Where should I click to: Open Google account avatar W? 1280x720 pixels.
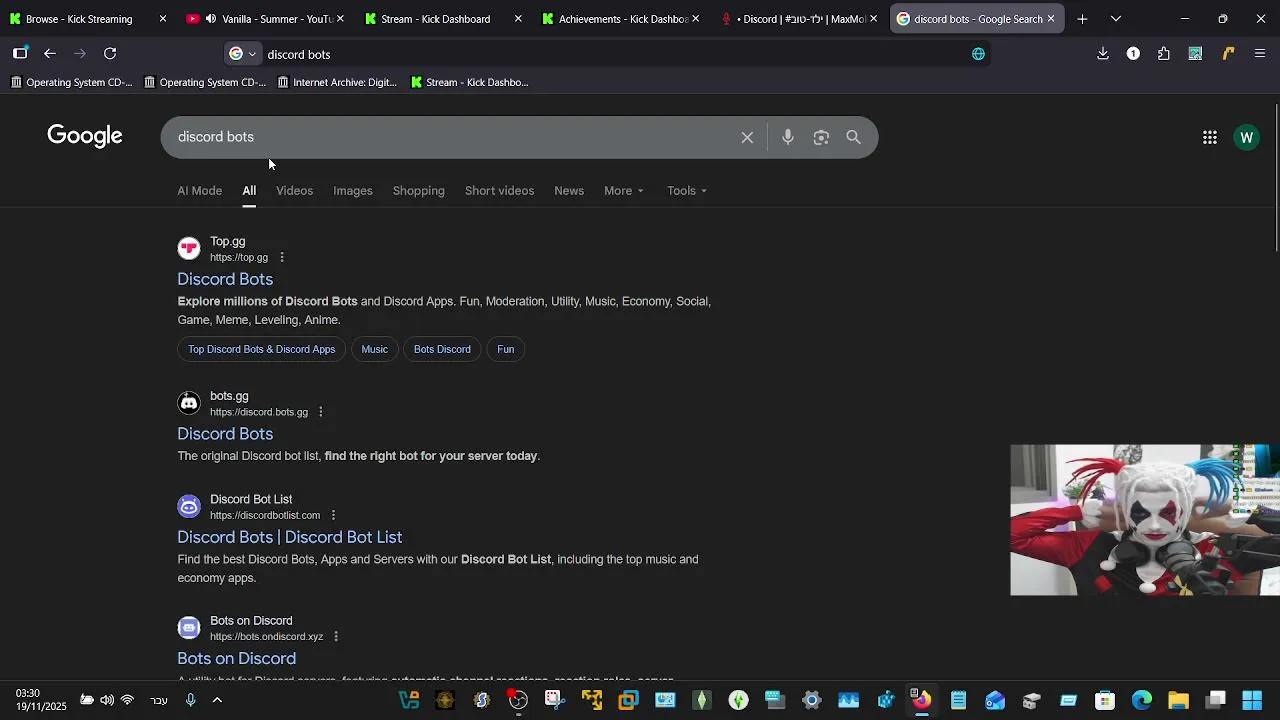pos(1246,138)
